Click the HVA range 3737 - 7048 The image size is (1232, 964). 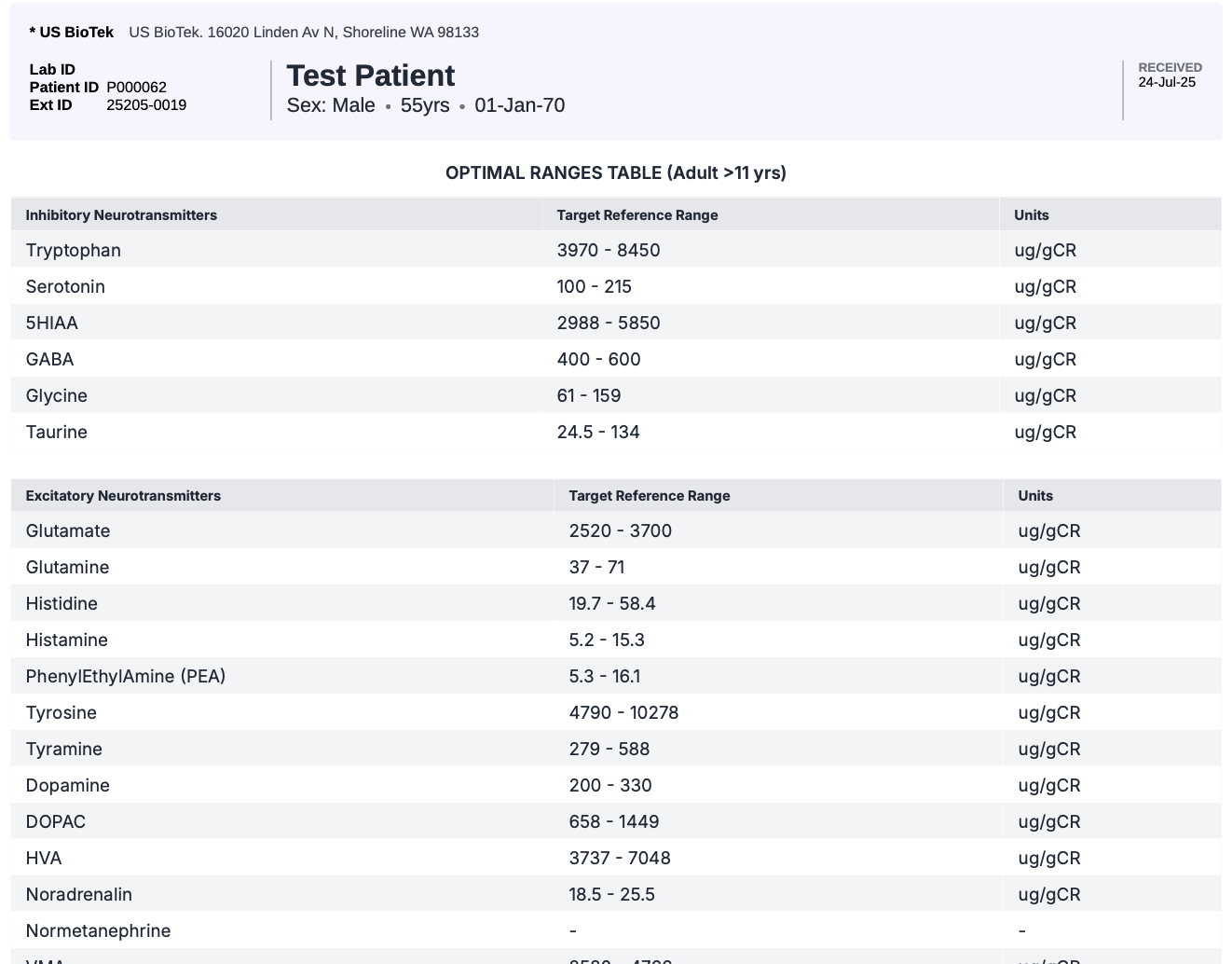coord(620,859)
